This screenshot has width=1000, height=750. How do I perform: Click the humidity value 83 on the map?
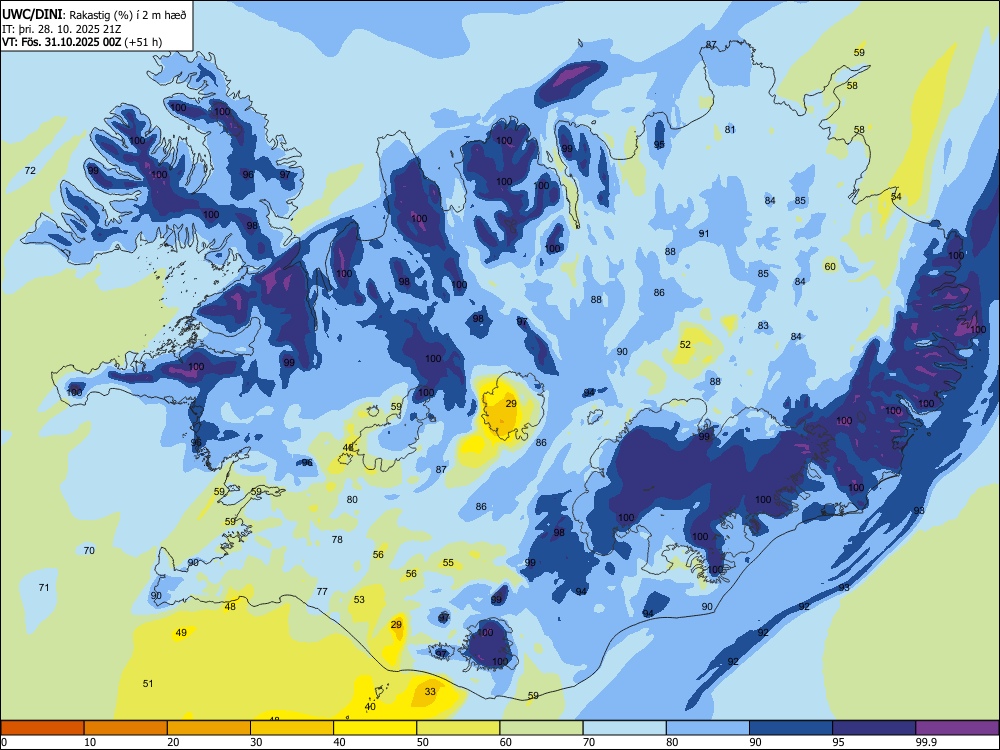(763, 325)
